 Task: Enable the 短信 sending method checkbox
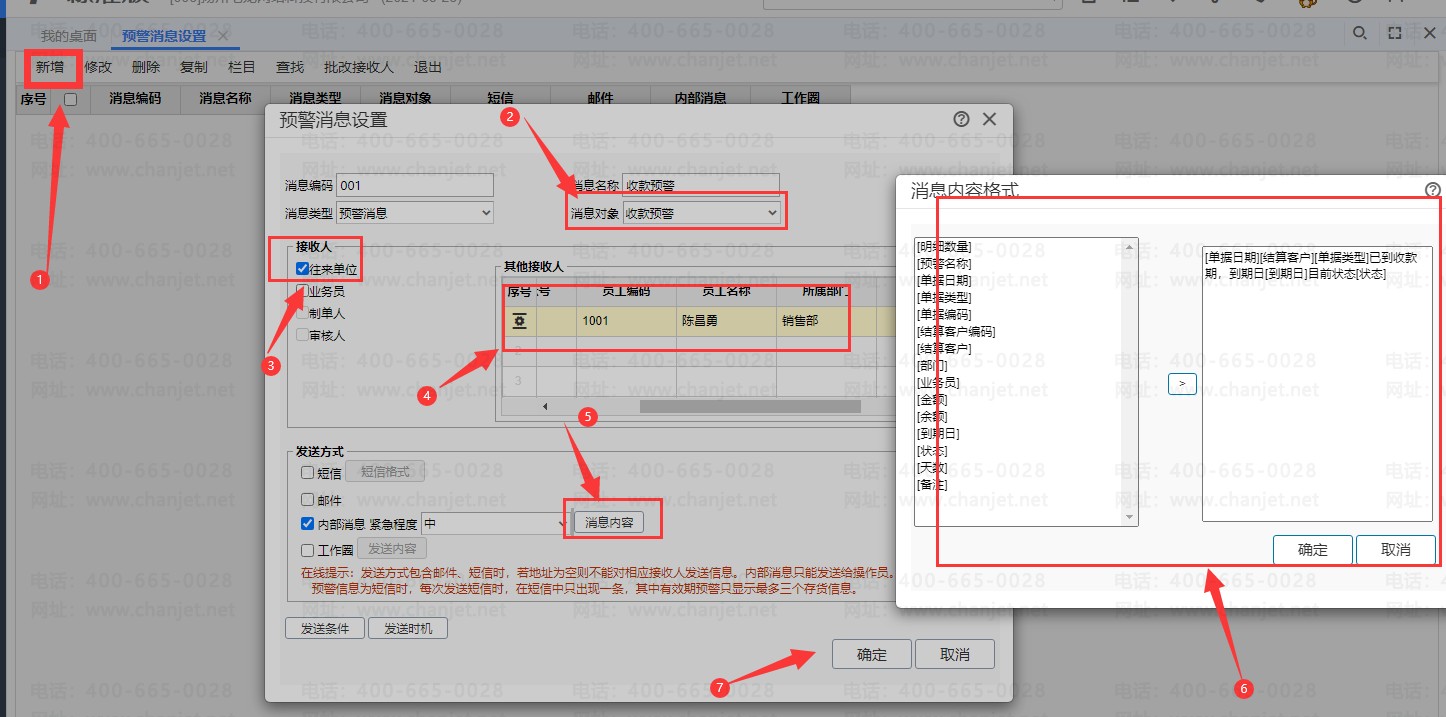point(308,473)
